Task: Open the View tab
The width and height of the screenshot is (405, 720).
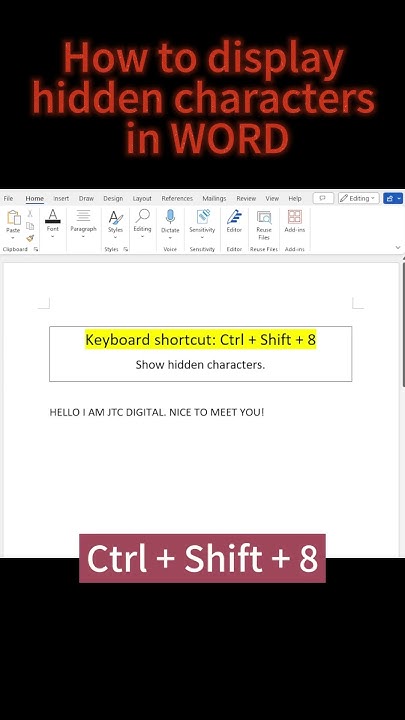Action: pyautogui.click(x=272, y=198)
